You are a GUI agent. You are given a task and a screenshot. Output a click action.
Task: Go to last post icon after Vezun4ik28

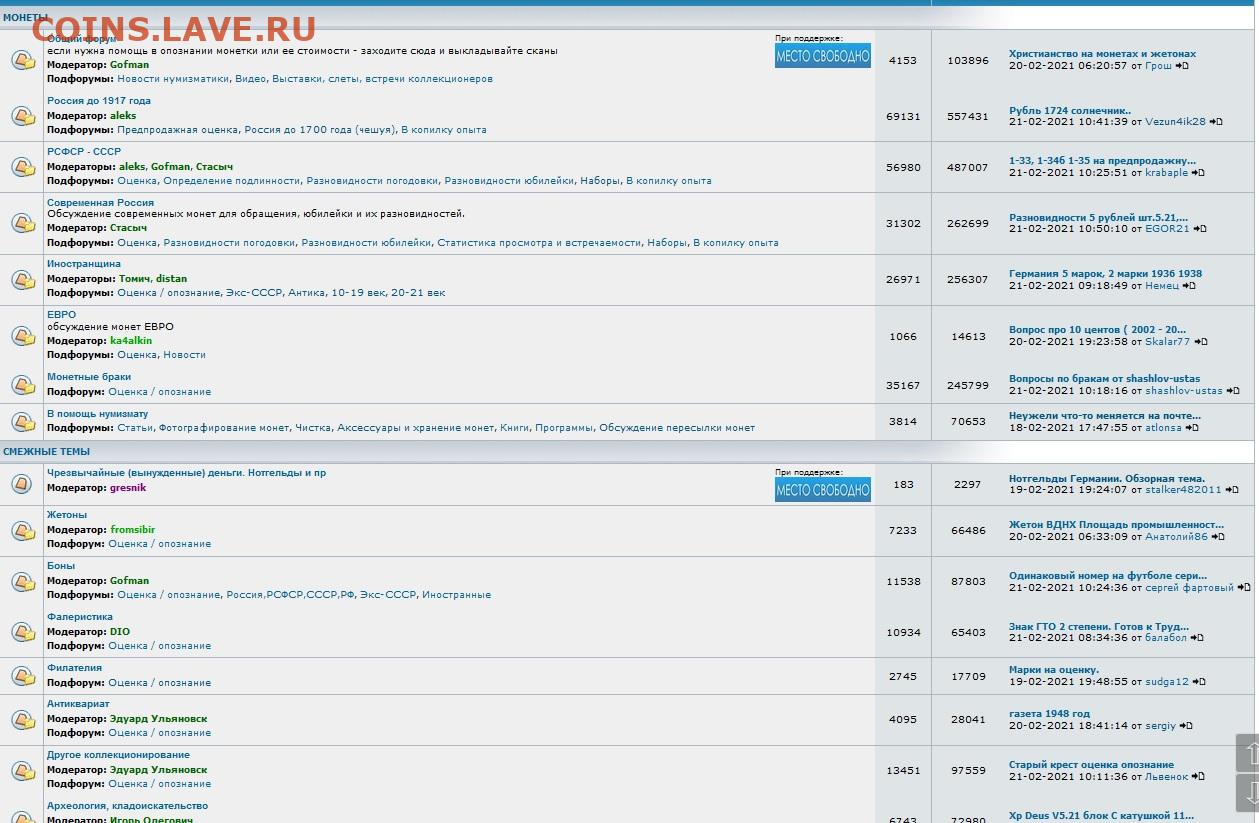(1216, 122)
